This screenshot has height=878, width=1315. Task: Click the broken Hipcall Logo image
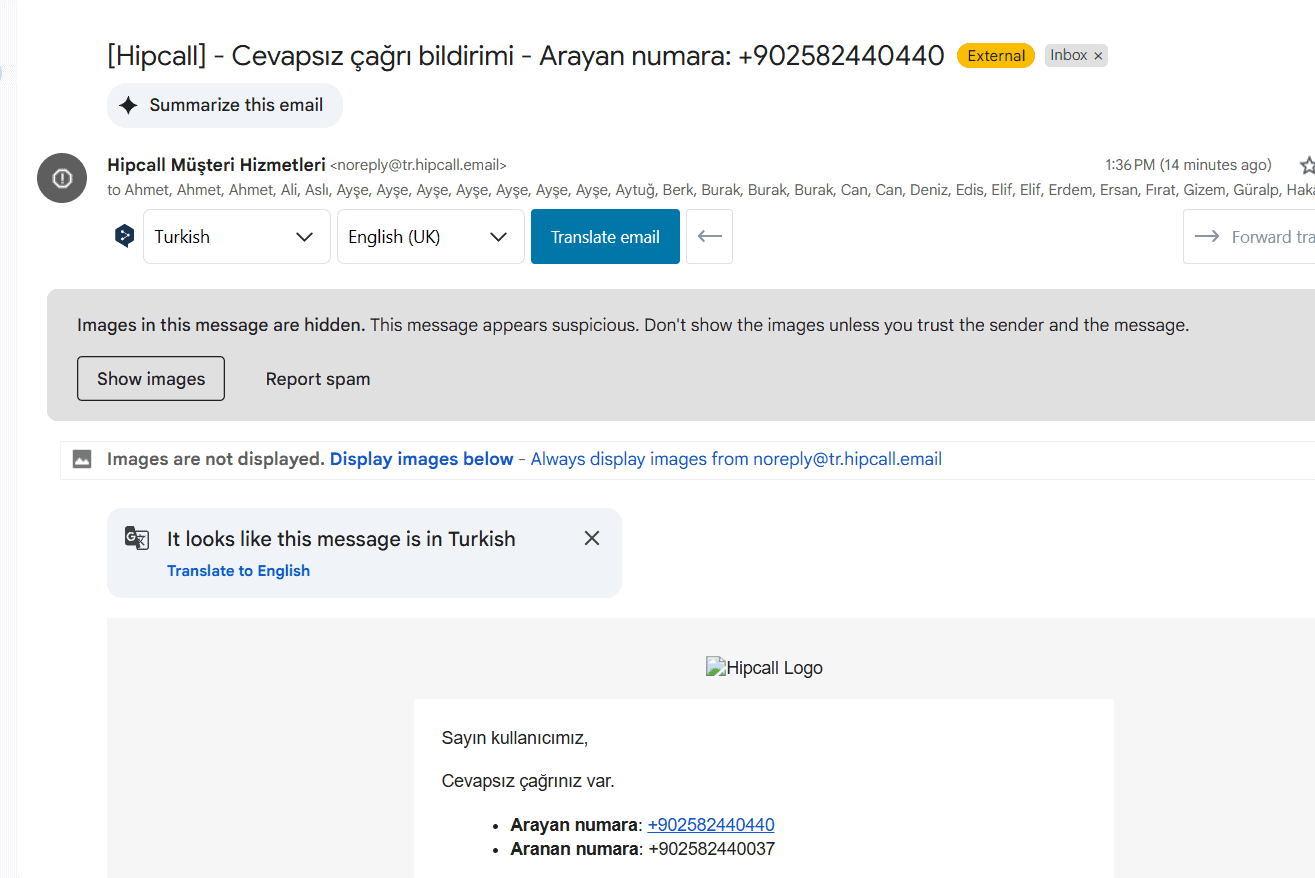click(x=764, y=668)
